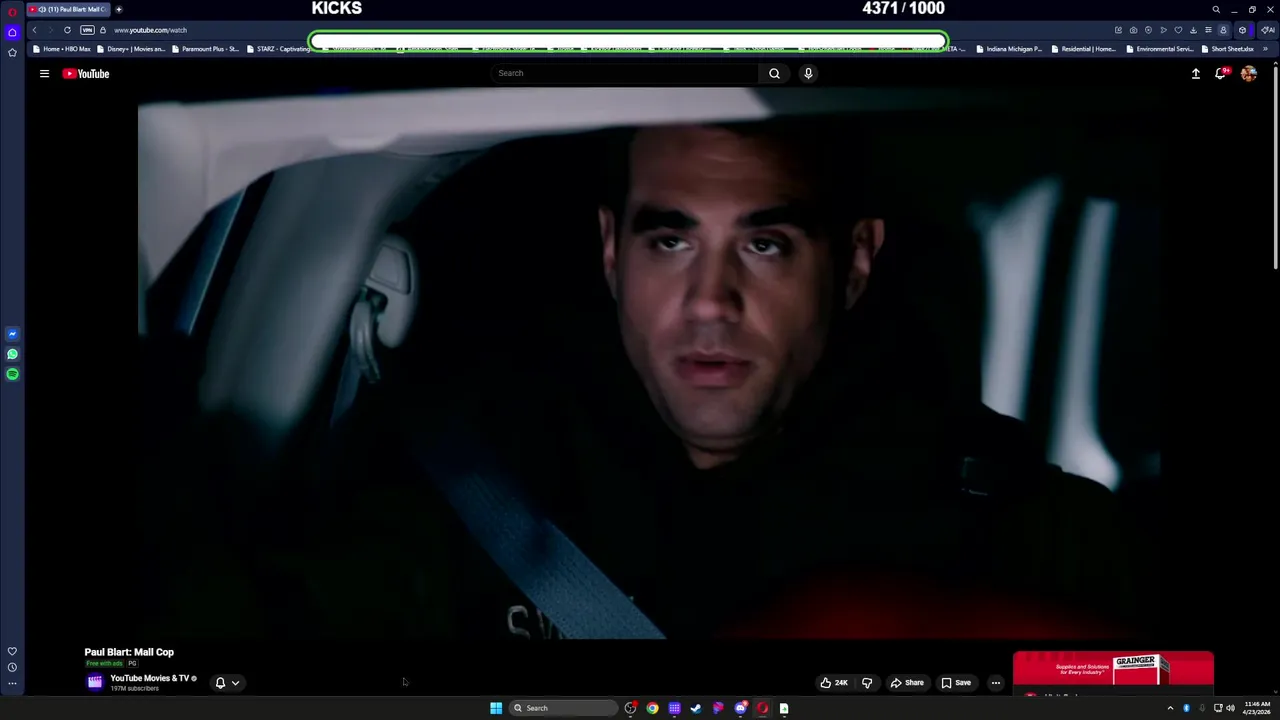
Task: Open the YouTube Movies & TV channel name
Action: [x=150, y=678]
